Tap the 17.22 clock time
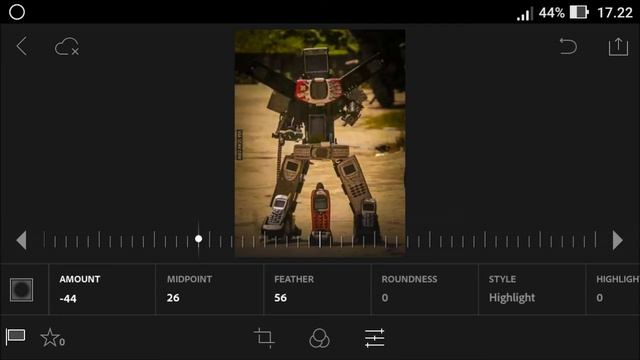Viewport: 640px width, 360px height. pos(615,13)
